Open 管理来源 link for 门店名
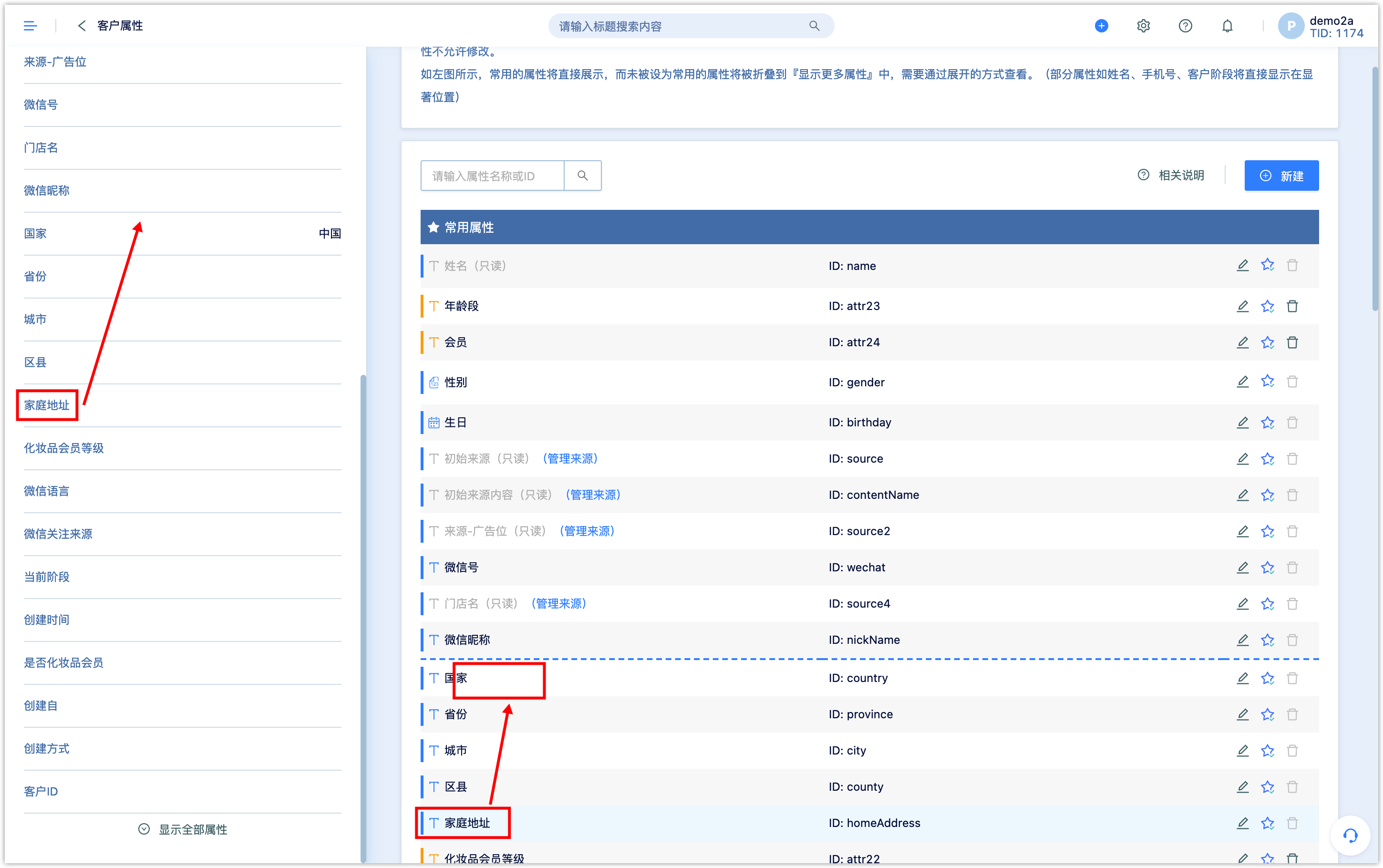Screen dimensions: 1383x868 coord(558,603)
